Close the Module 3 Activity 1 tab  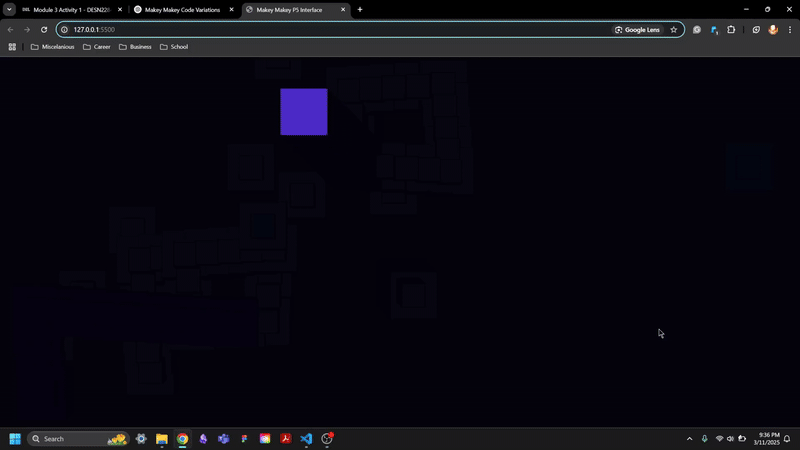point(120,10)
